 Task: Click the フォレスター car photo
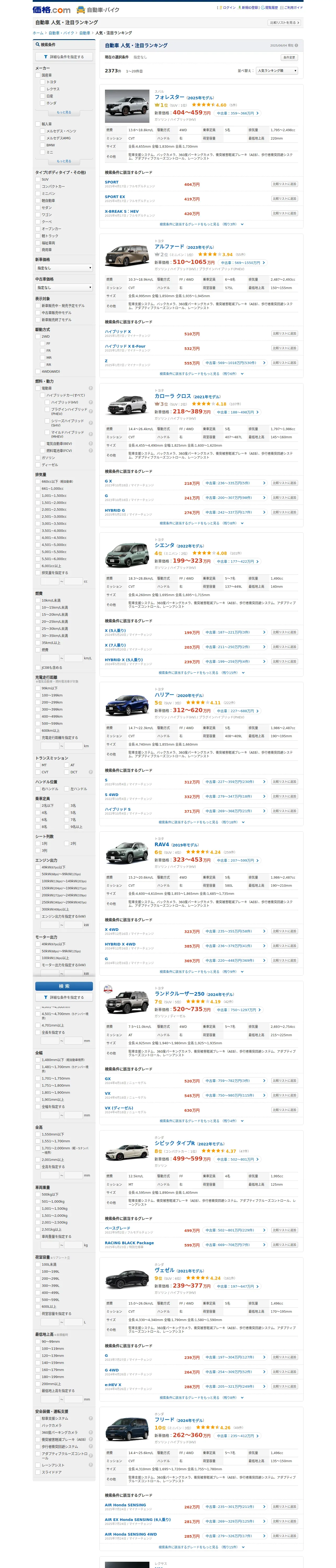tap(127, 107)
